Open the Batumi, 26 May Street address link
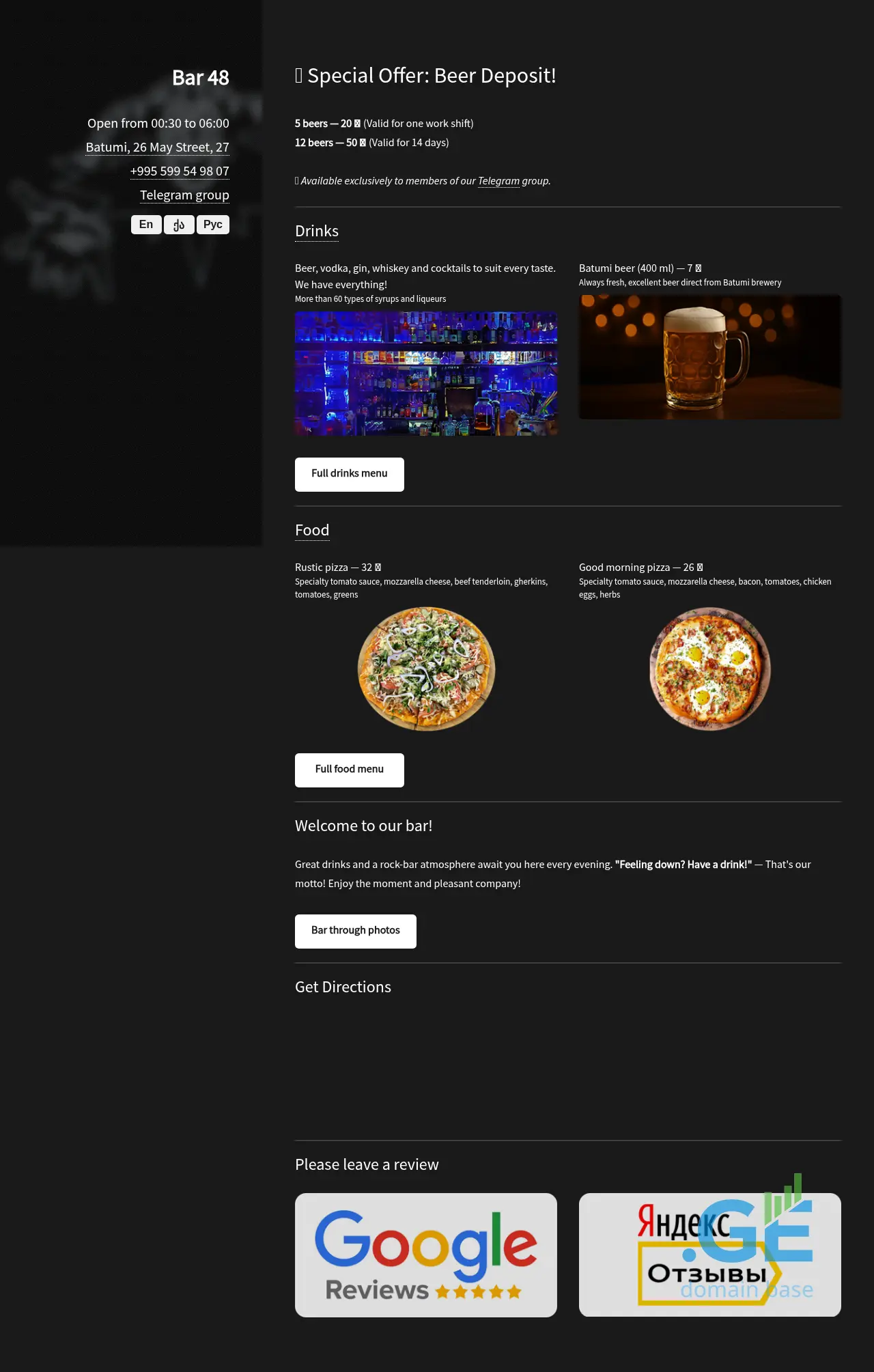 [x=157, y=148]
